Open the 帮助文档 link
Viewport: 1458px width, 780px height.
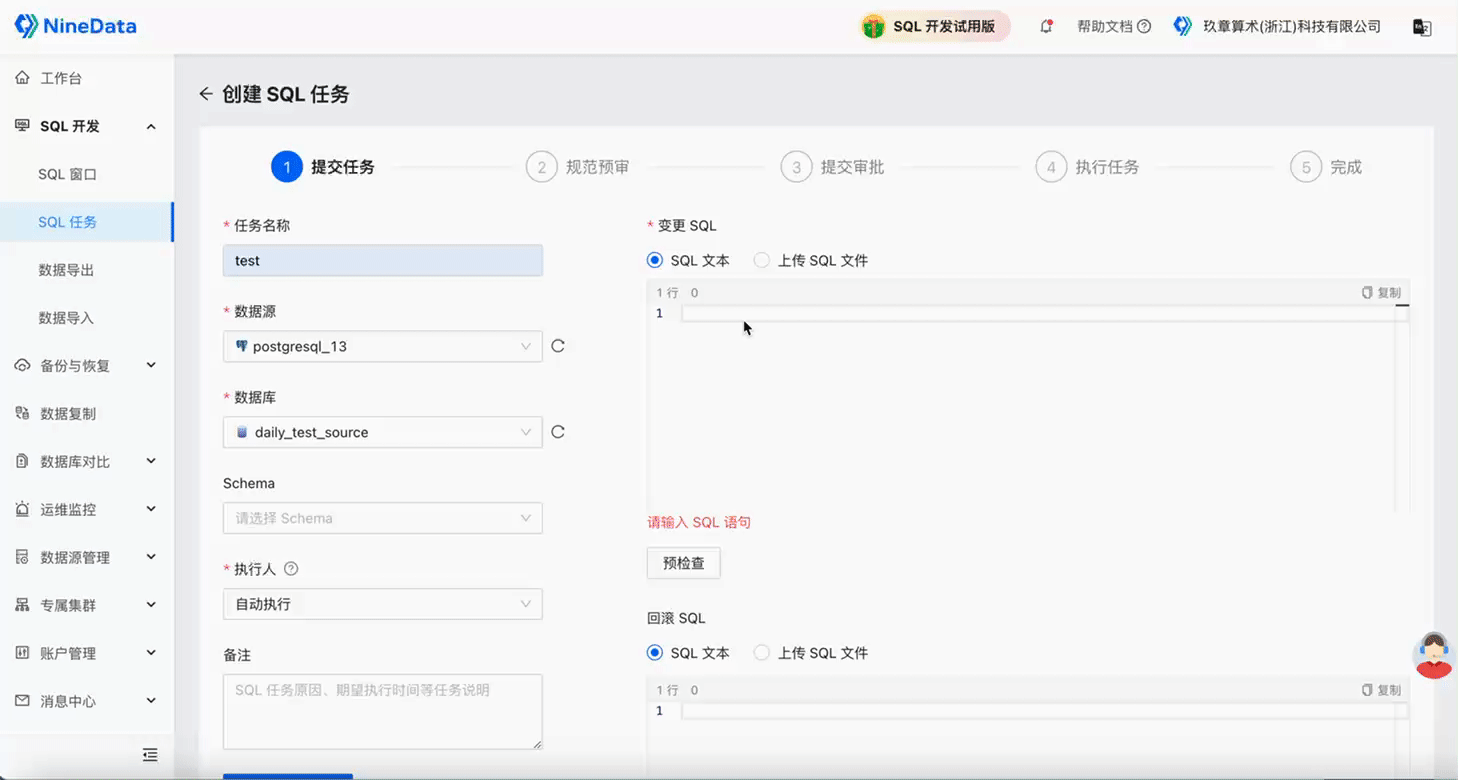(x=1105, y=27)
